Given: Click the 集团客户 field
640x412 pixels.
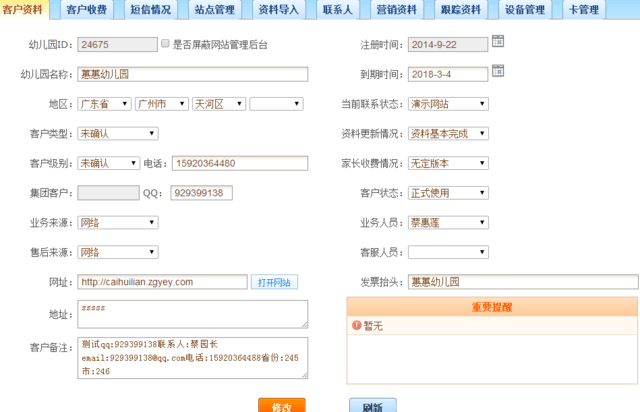Looking at the screenshot, I should pyautogui.click(x=109, y=193).
